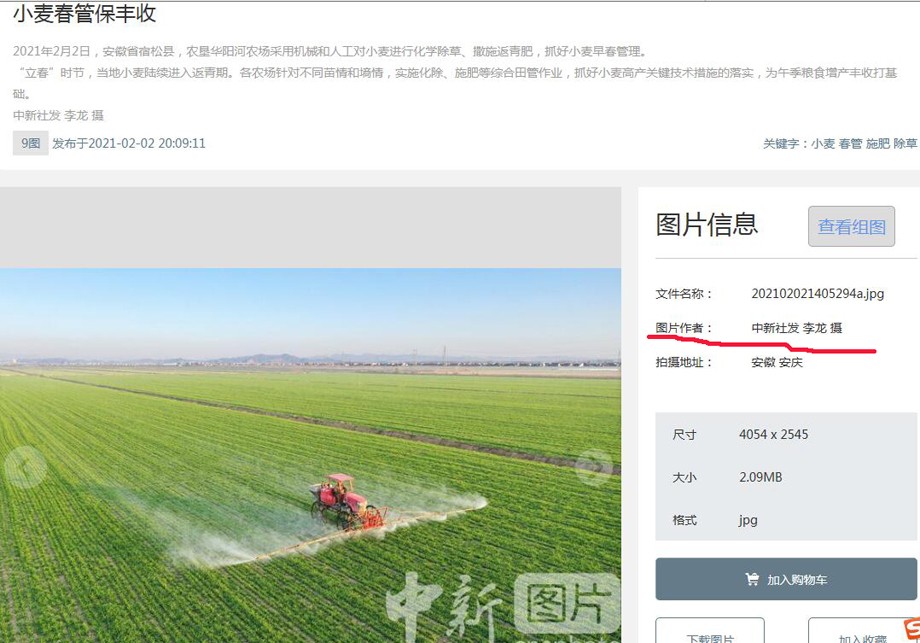Image resolution: width=920 pixels, height=643 pixels.
Task: Open the 查看组图 button
Action: tap(851, 226)
